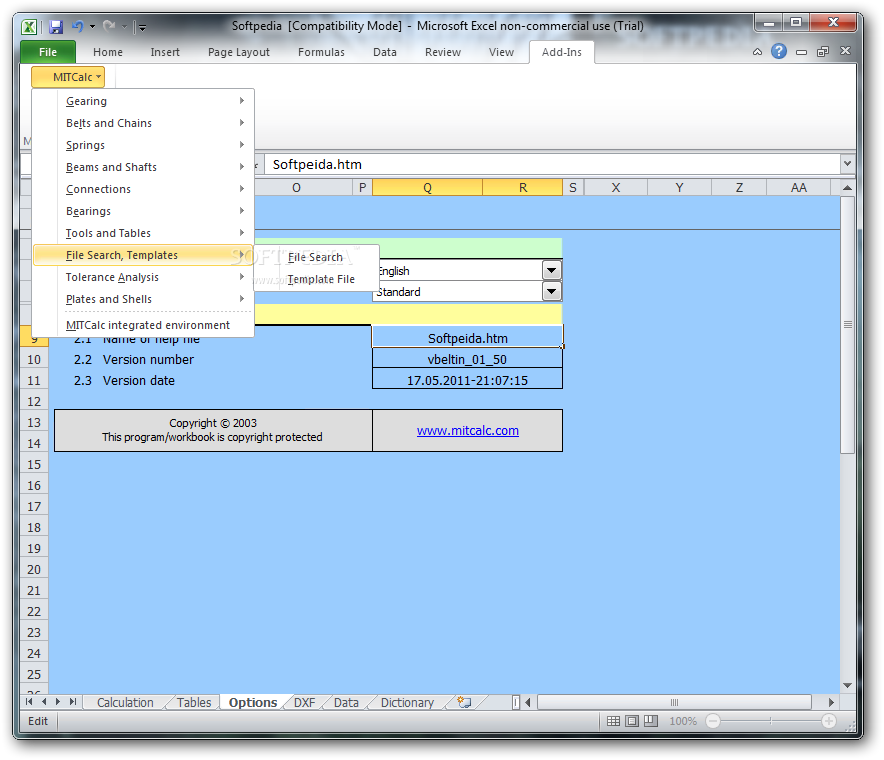
Task: Switch to the Review ribbon tab
Action: [443, 52]
